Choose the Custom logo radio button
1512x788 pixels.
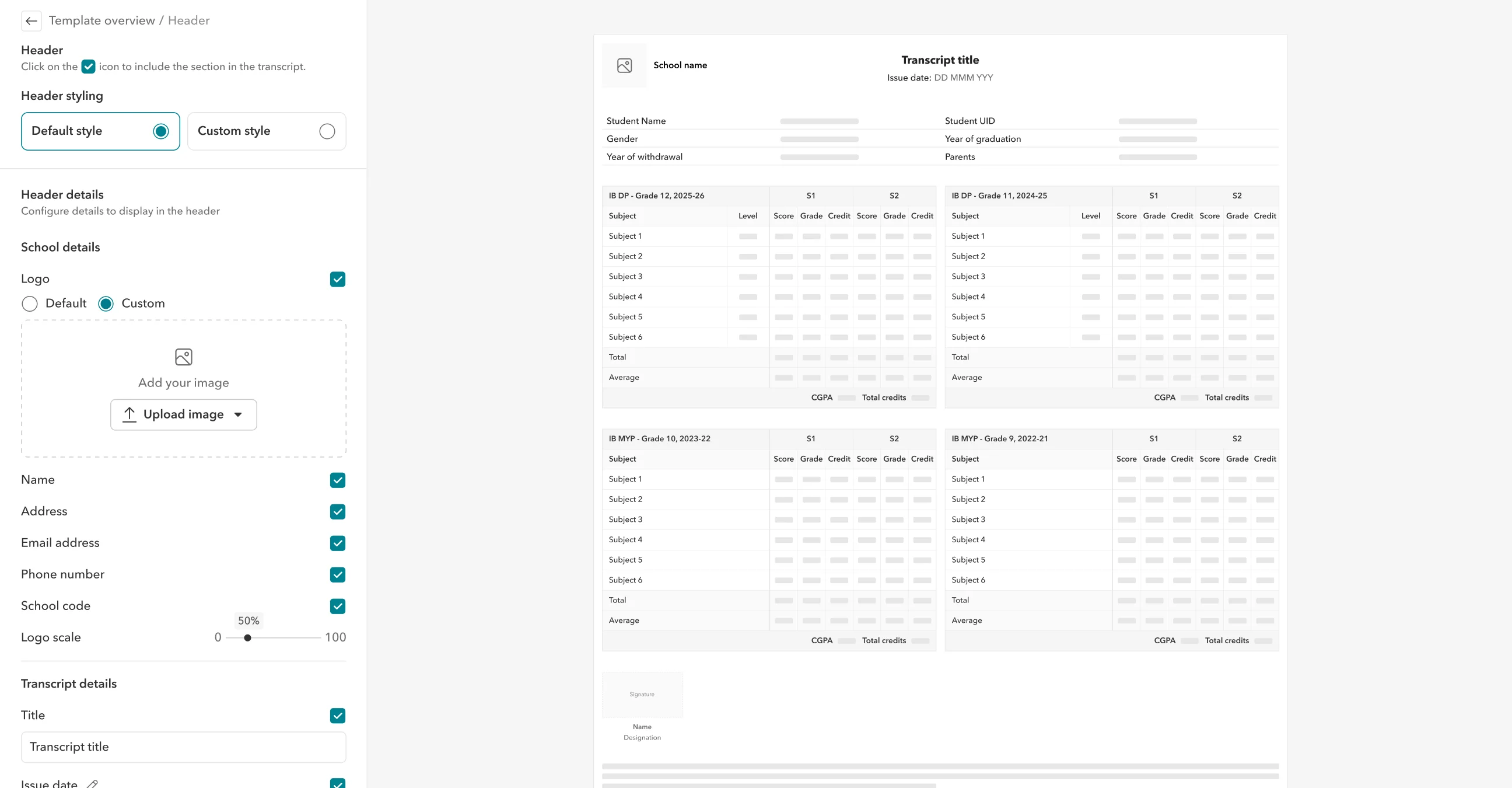[106, 304]
